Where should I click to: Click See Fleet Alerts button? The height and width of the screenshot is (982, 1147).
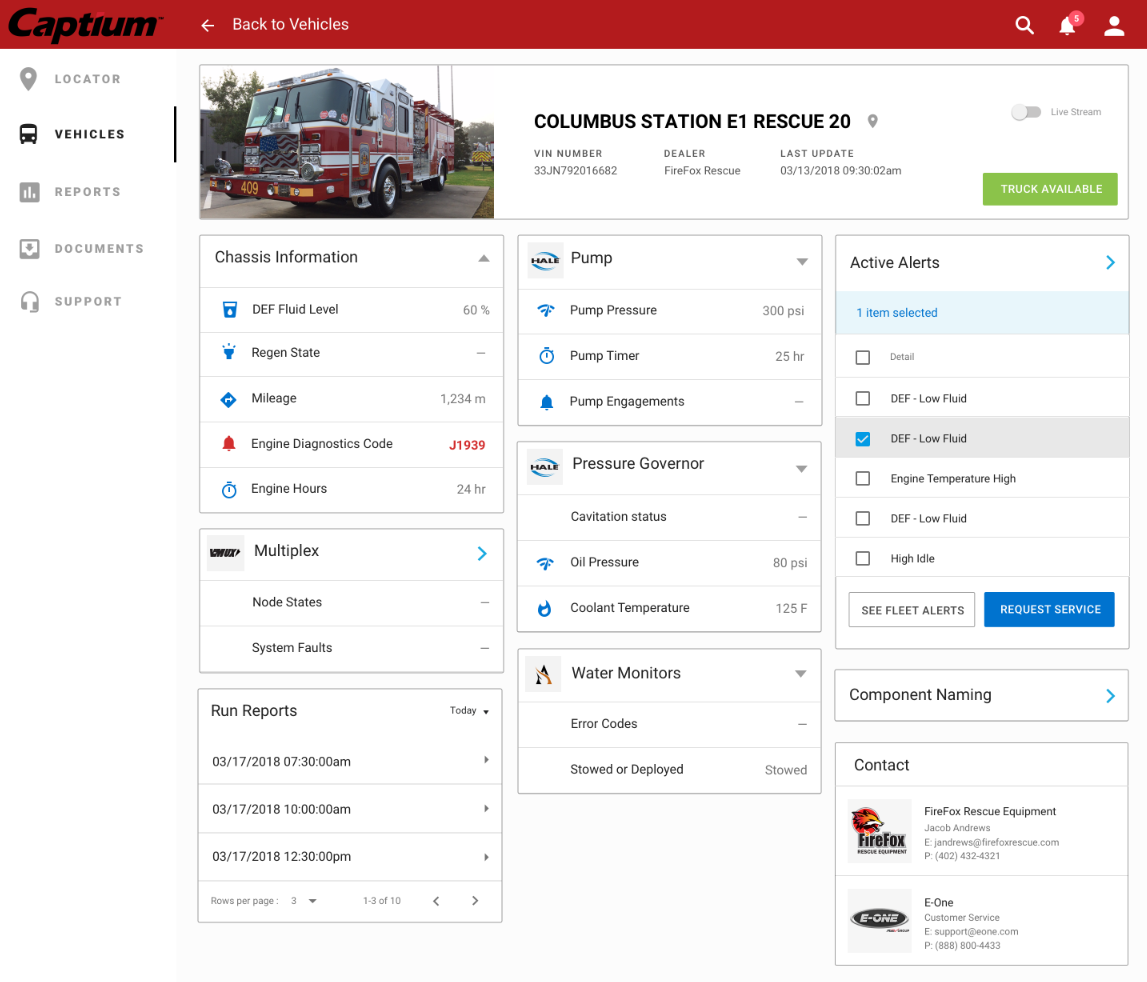point(911,610)
